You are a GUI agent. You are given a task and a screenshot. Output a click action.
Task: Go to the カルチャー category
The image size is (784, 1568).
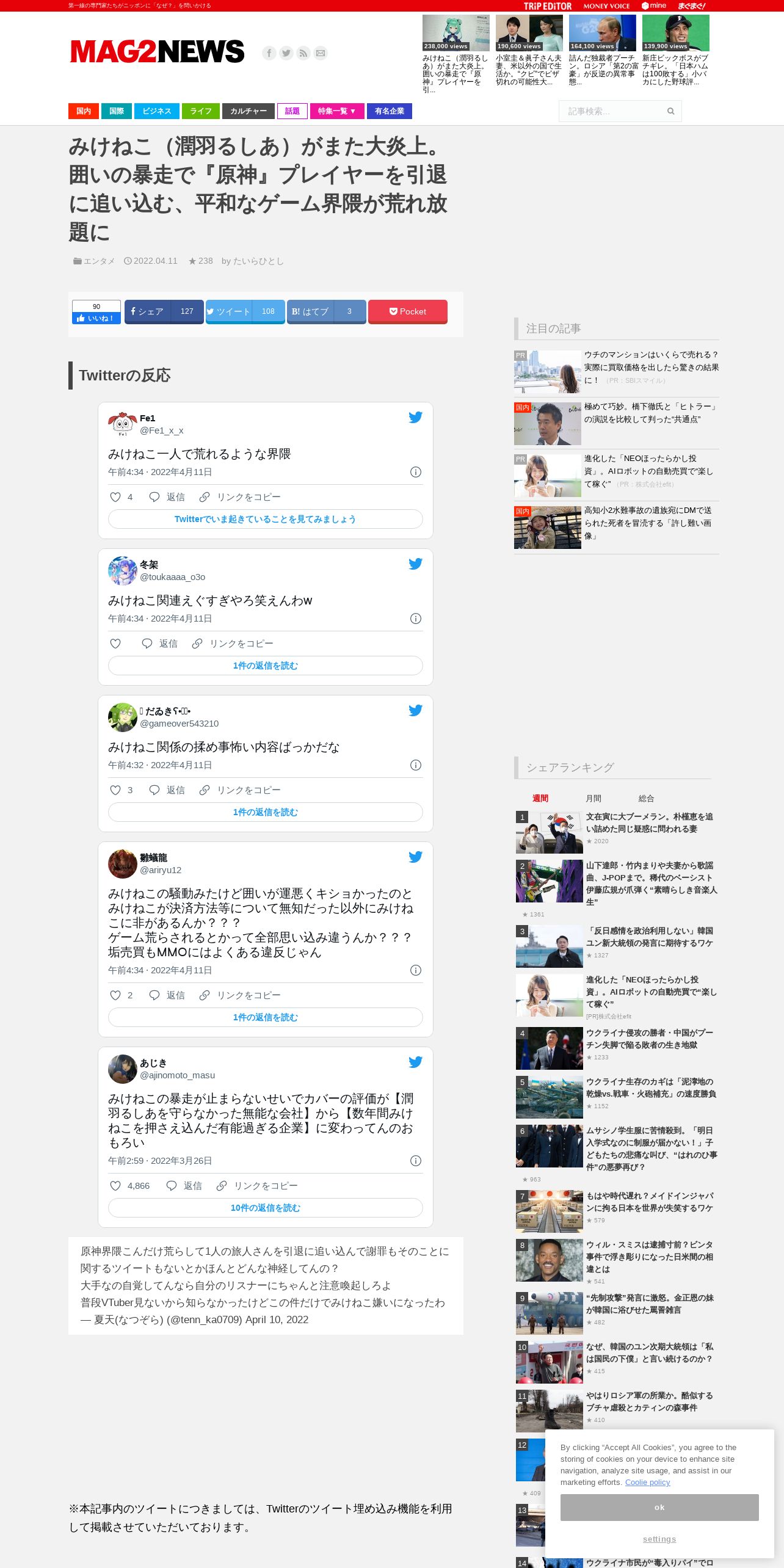click(249, 111)
